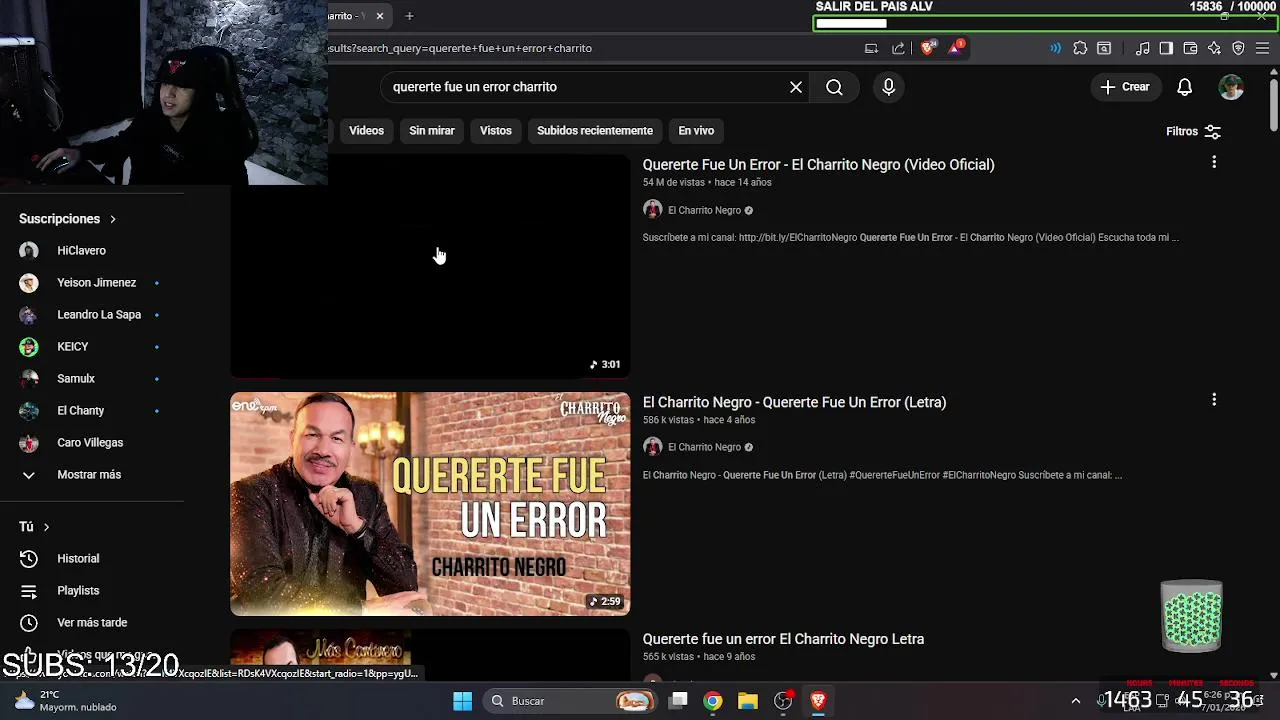Viewport: 1280px width, 720px height.
Task: Open Brave browser from the taskbar
Action: click(818, 701)
